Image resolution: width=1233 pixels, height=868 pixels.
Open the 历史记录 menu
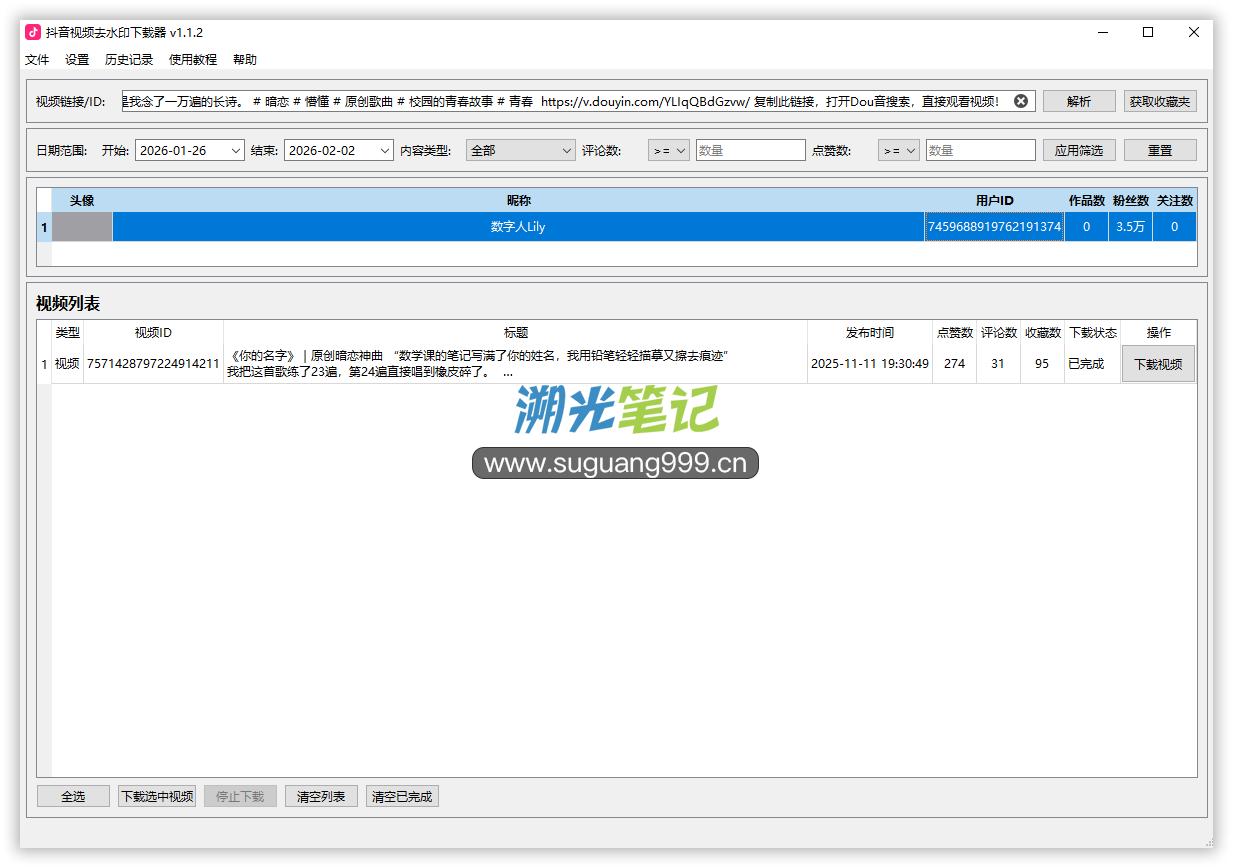129,60
